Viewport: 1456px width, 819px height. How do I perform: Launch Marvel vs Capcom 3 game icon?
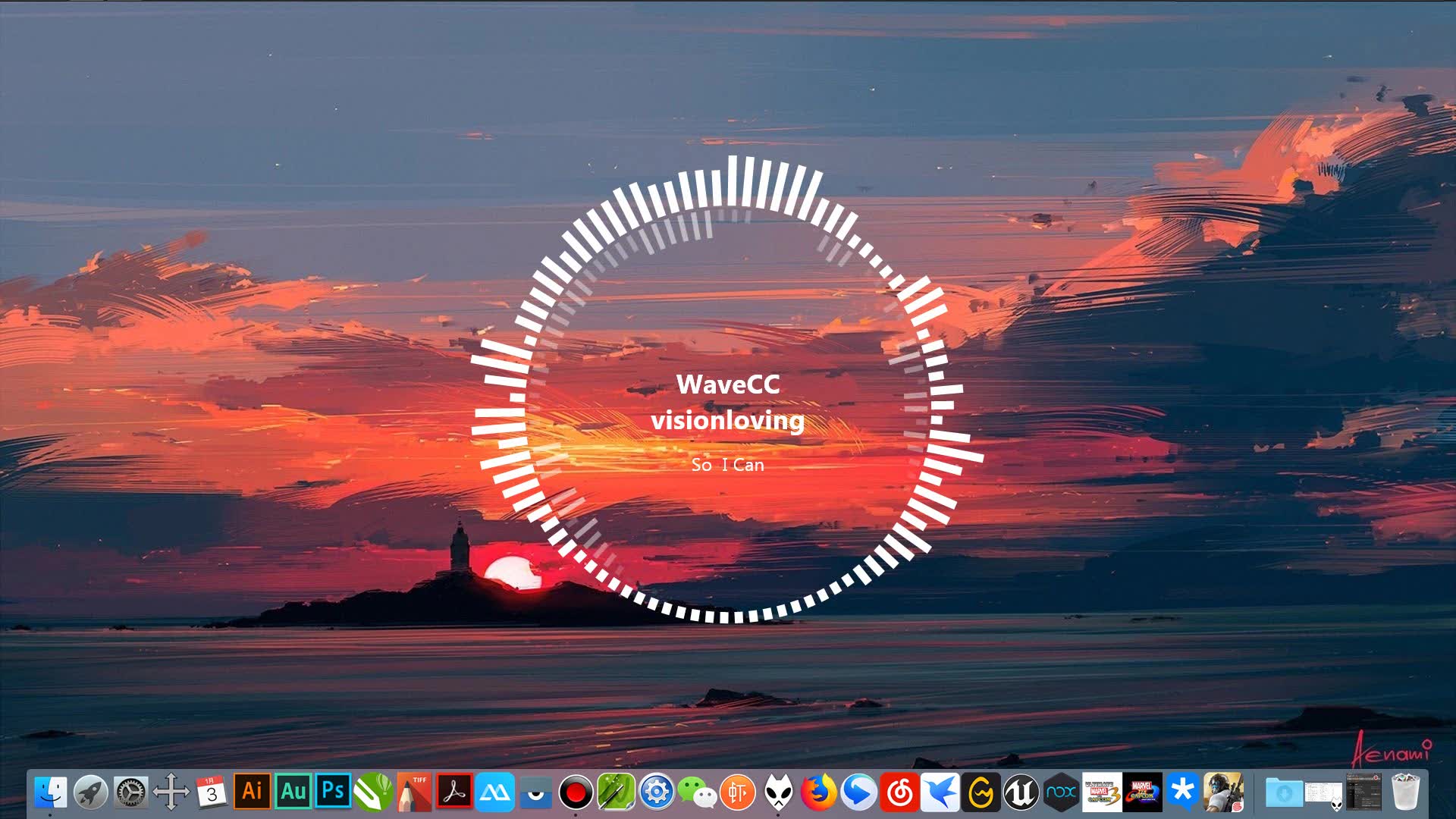point(1102,793)
